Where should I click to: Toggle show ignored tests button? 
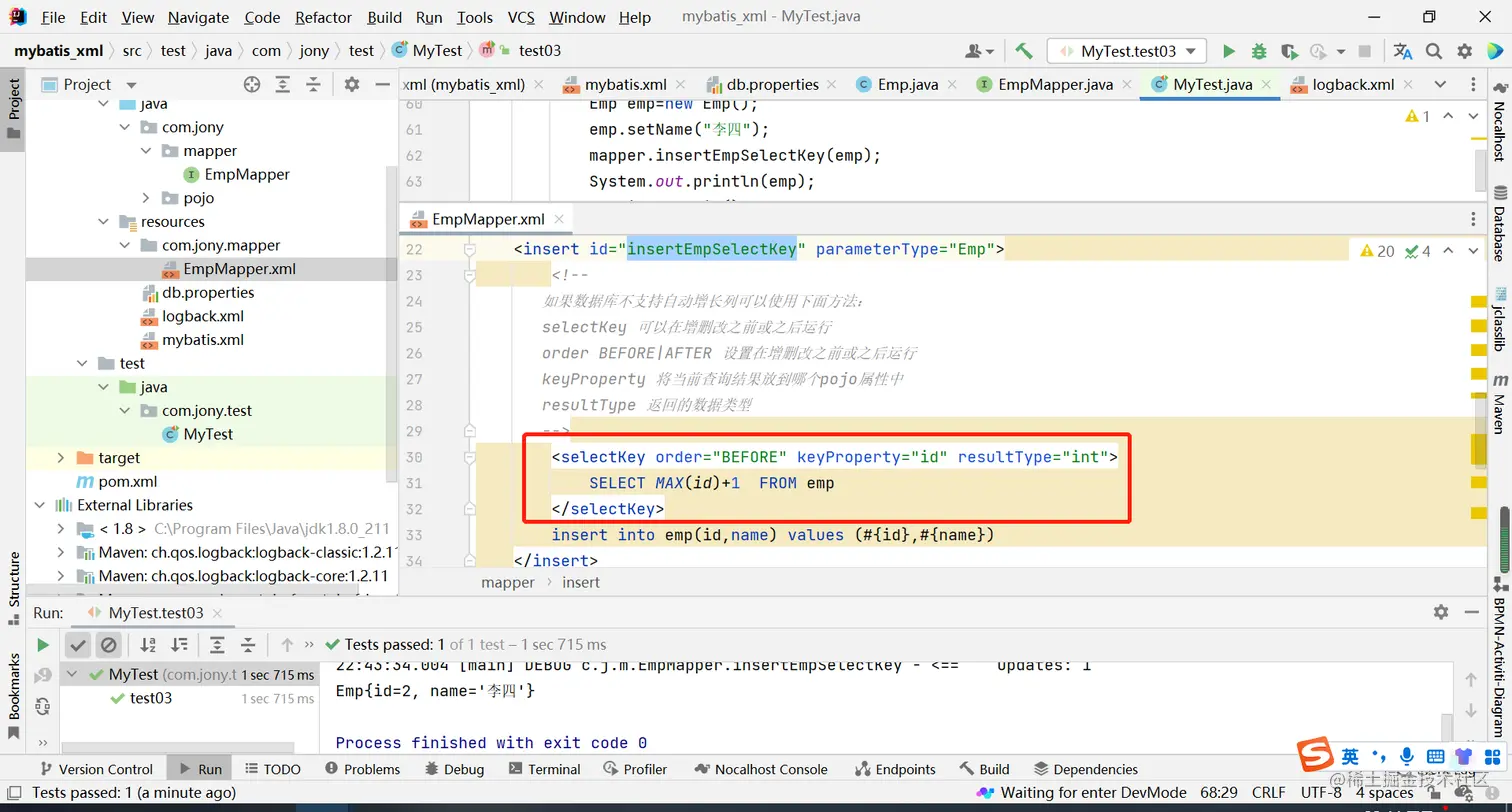tap(109, 645)
